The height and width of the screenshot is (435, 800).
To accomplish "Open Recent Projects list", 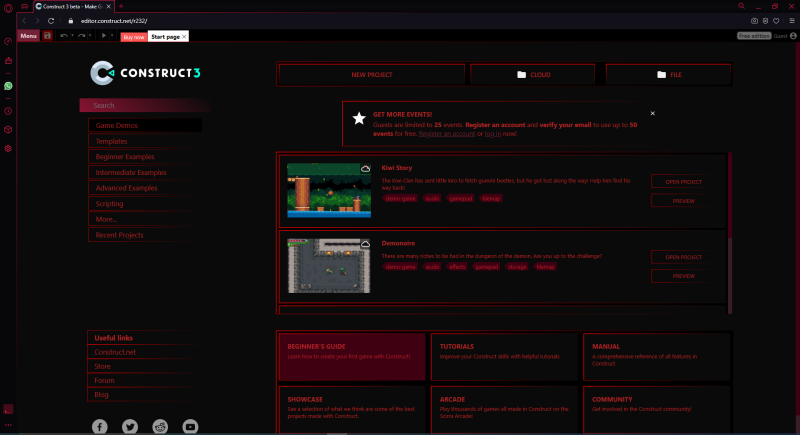I will pyautogui.click(x=145, y=235).
